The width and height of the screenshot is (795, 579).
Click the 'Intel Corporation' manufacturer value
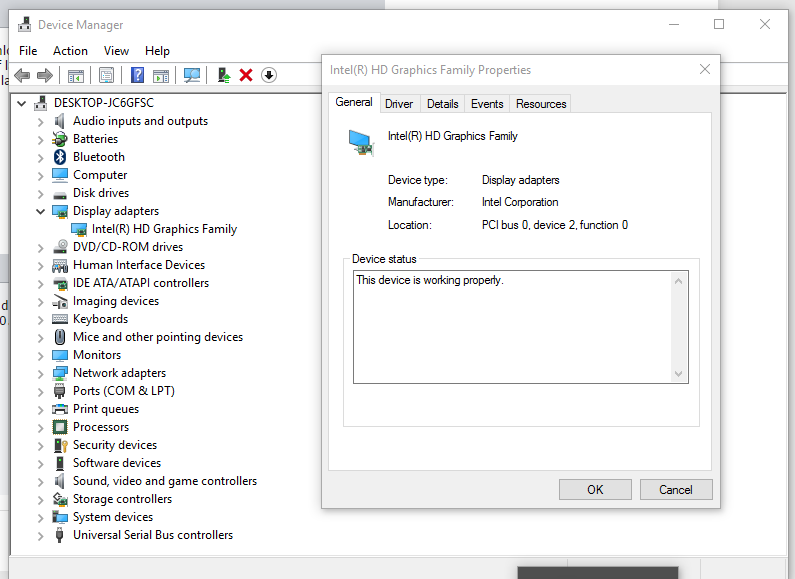(x=520, y=202)
